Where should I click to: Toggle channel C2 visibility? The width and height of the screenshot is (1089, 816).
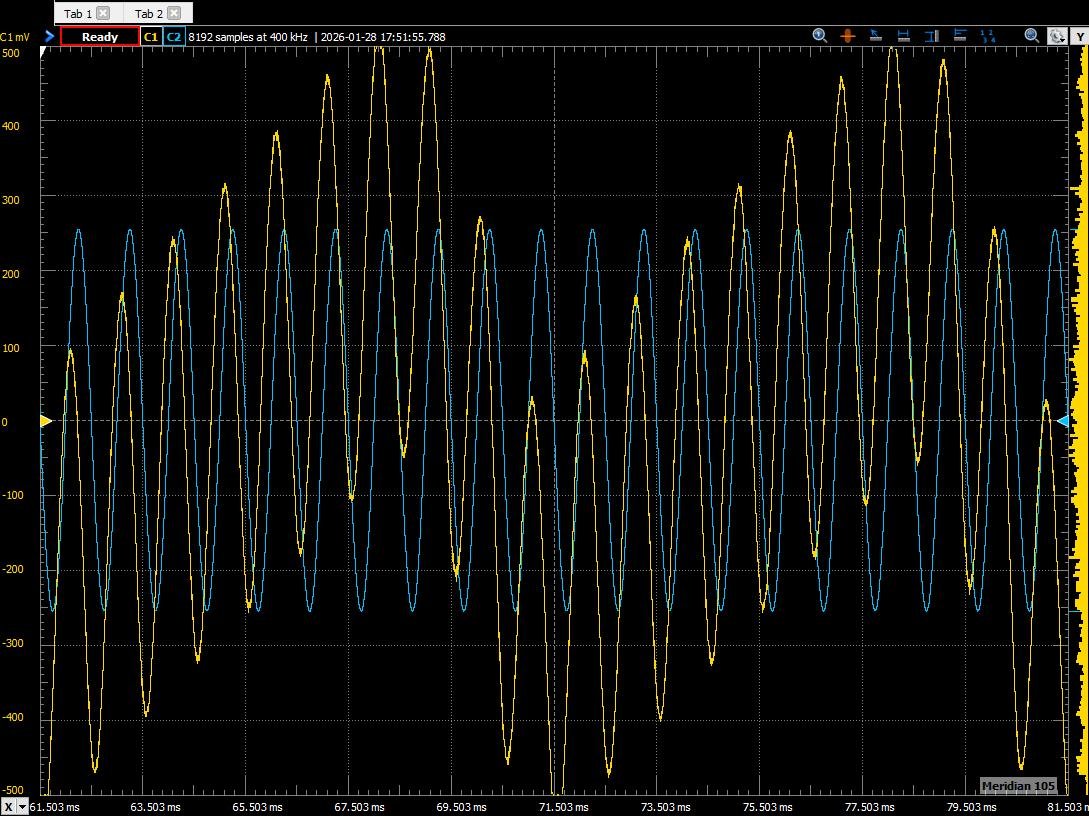click(172, 36)
